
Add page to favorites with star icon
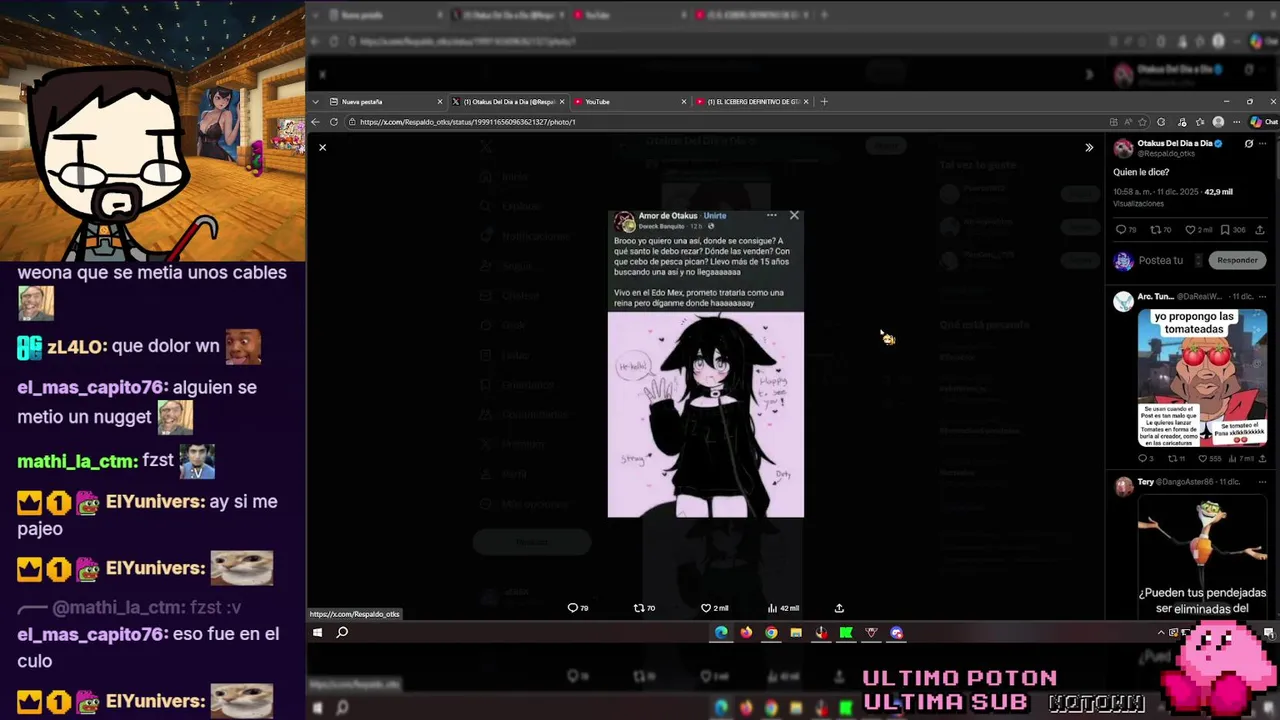pyautogui.click(x=1142, y=122)
